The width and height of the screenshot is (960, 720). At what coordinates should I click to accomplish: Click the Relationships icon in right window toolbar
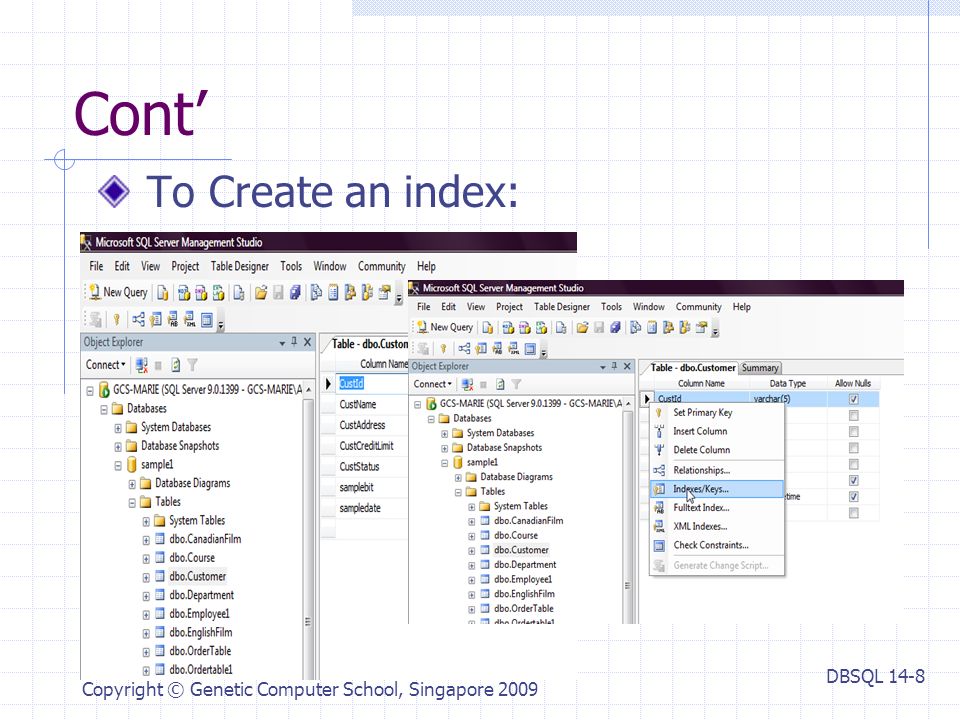(x=465, y=349)
